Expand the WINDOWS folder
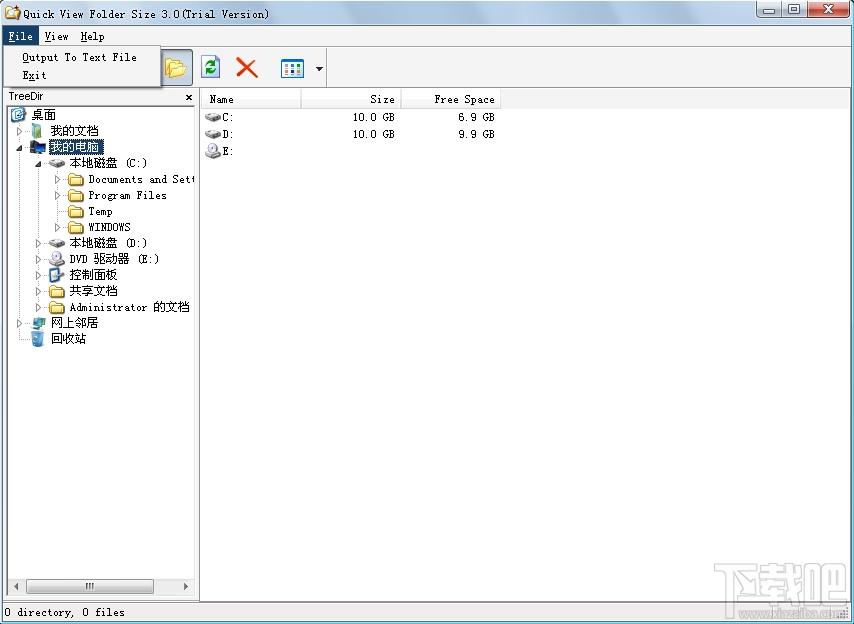Screen dimensions: 854x624 (x=57, y=227)
